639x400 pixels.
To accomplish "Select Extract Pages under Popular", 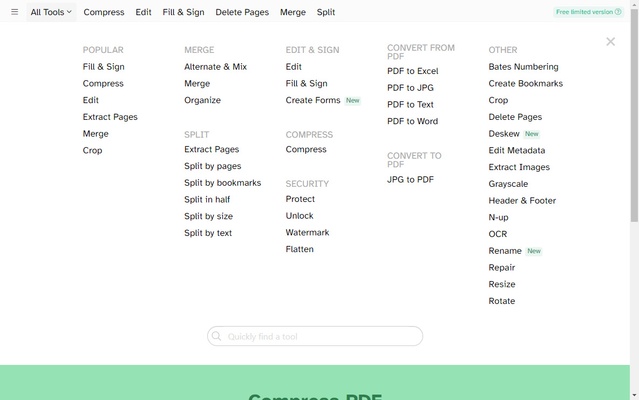I will click(110, 117).
